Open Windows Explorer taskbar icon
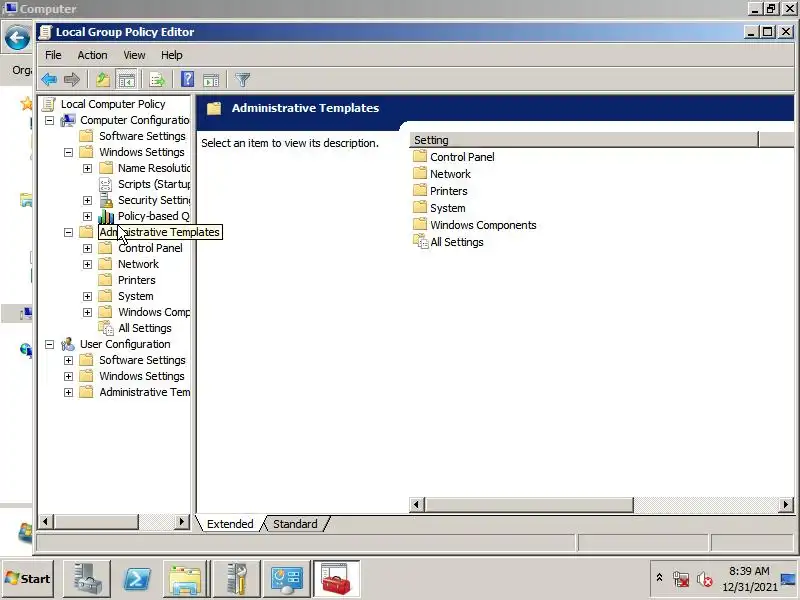 pos(186,579)
